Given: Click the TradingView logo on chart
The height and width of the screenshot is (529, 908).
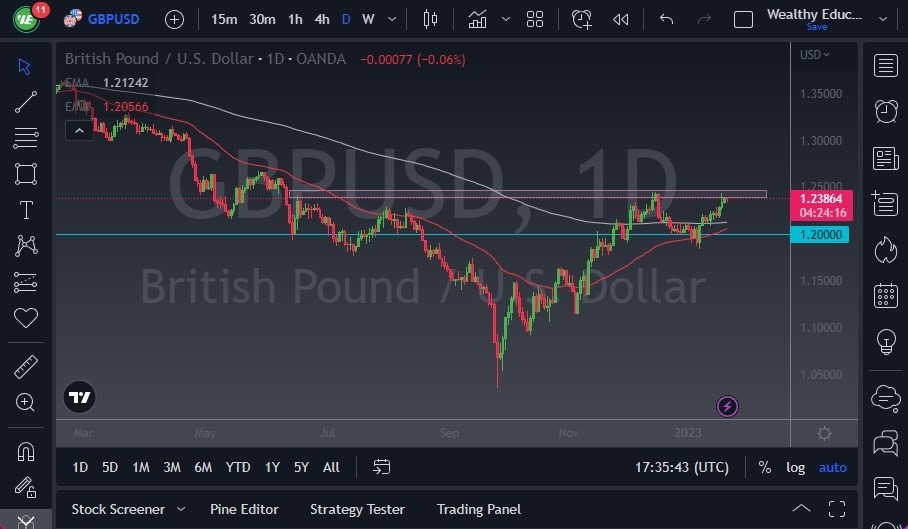Looking at the screenshot, I should pyautogui.click(x=79, y=397).
